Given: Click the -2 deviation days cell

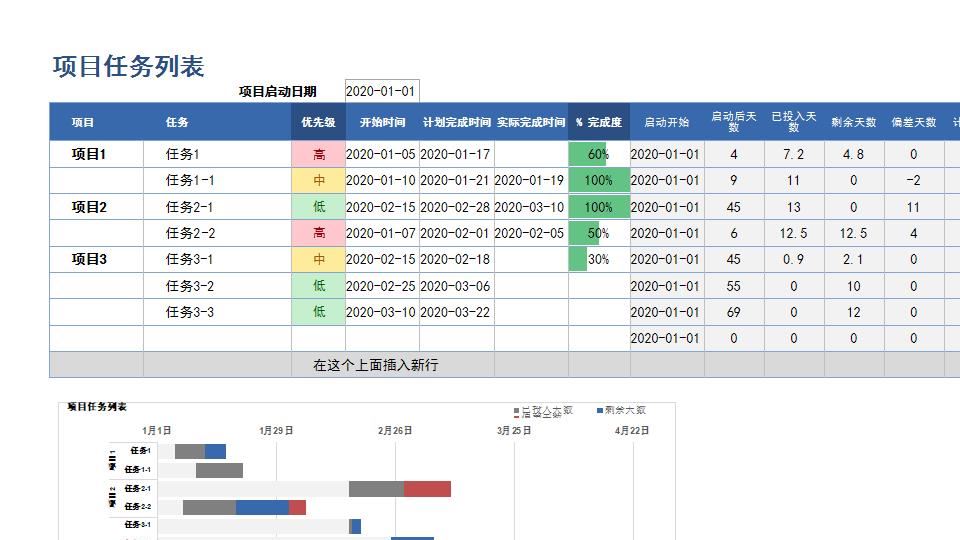Looking at the screenshot, I should click(913, 181).
